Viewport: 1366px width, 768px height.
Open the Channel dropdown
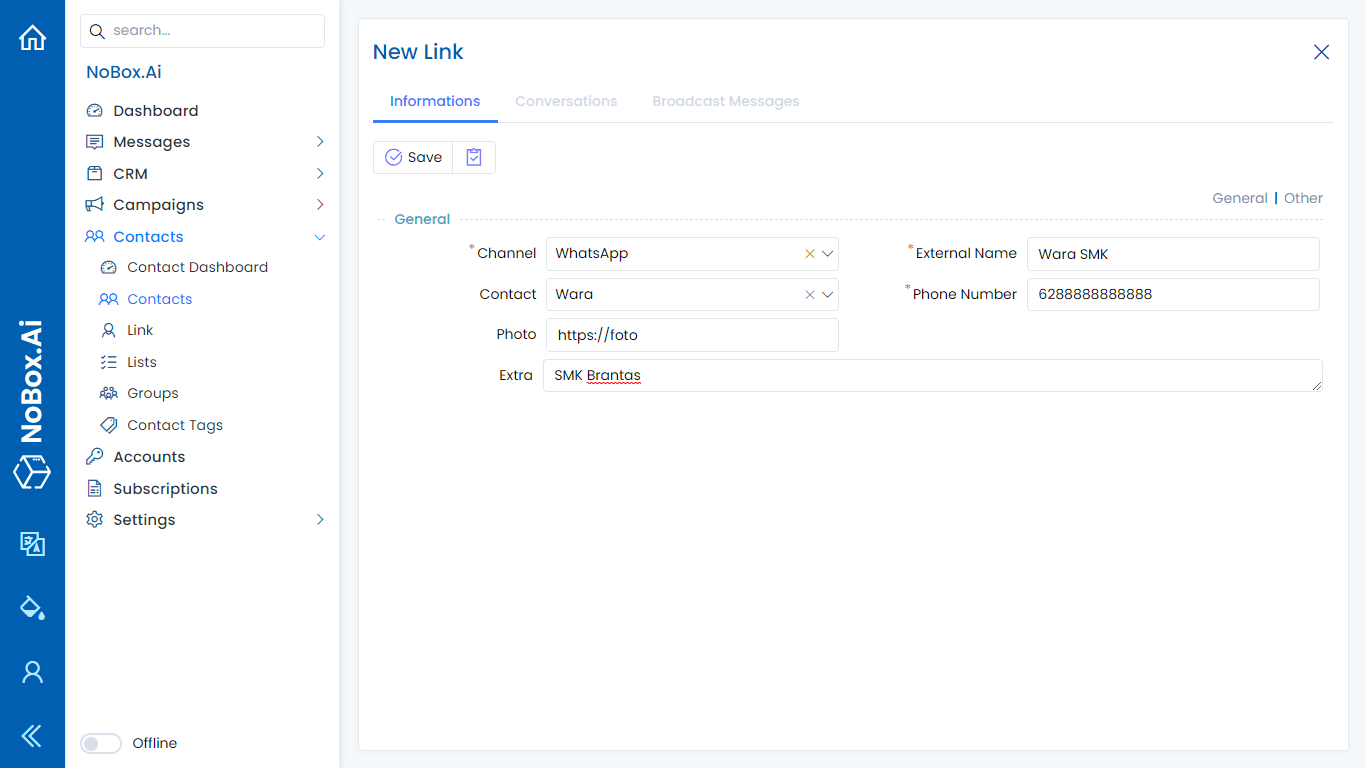827,254
